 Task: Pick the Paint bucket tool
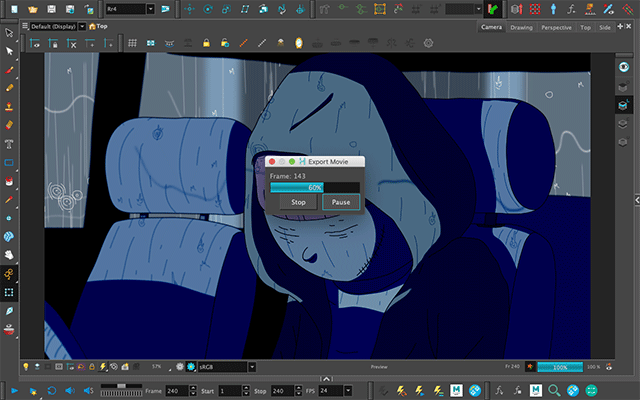[x=9, y=181]
